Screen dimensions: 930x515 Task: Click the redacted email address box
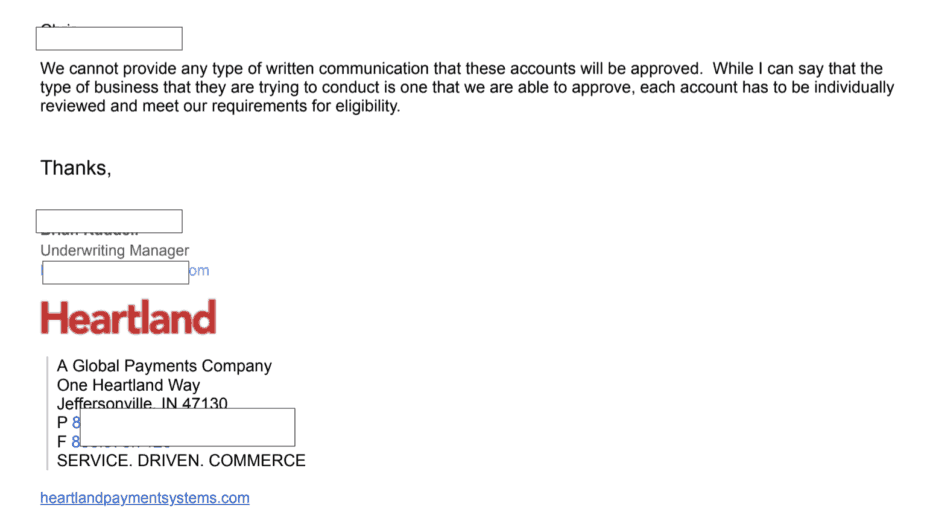point(116,273)
